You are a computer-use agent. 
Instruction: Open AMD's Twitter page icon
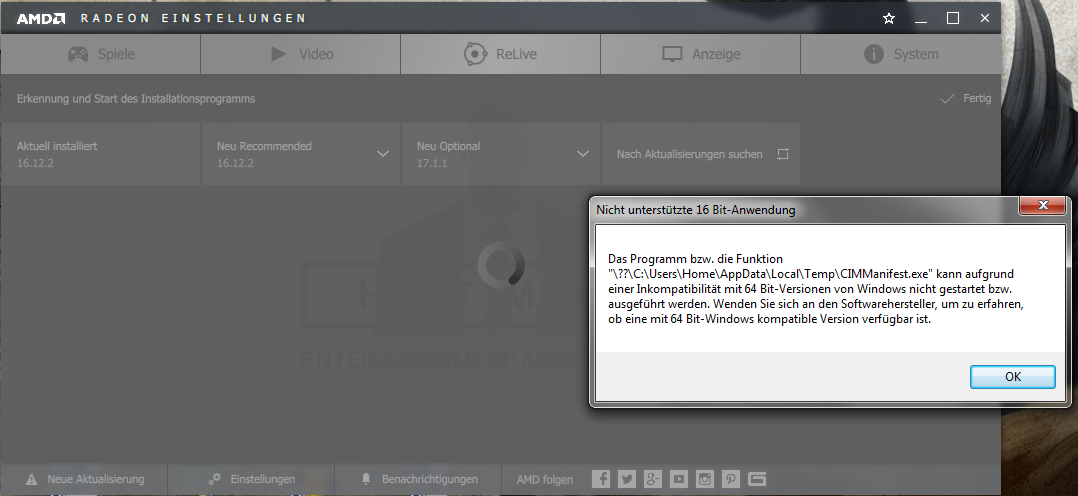click(x=627, y=479)
